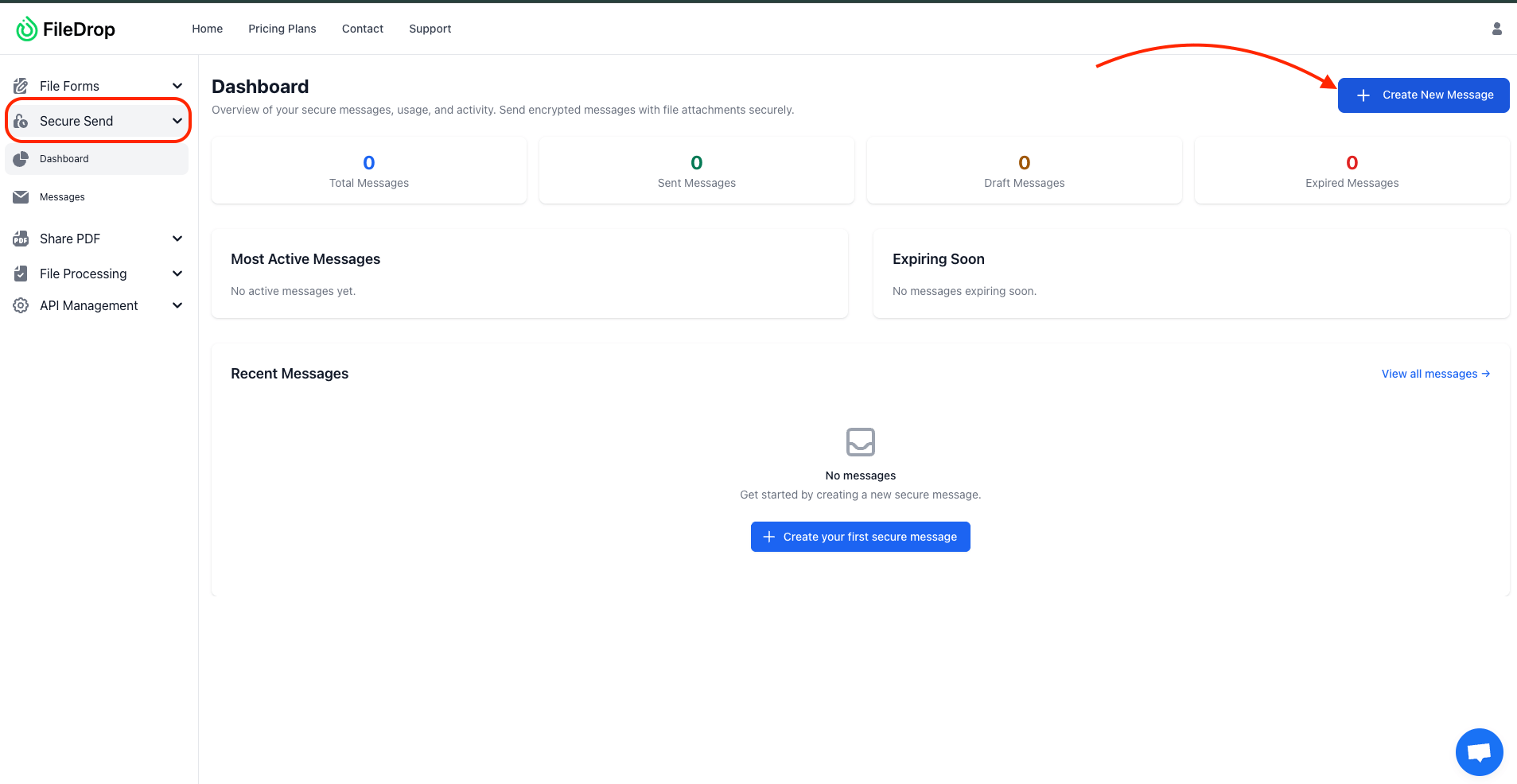Expand the Share PDF chevron

click(177, 239)
